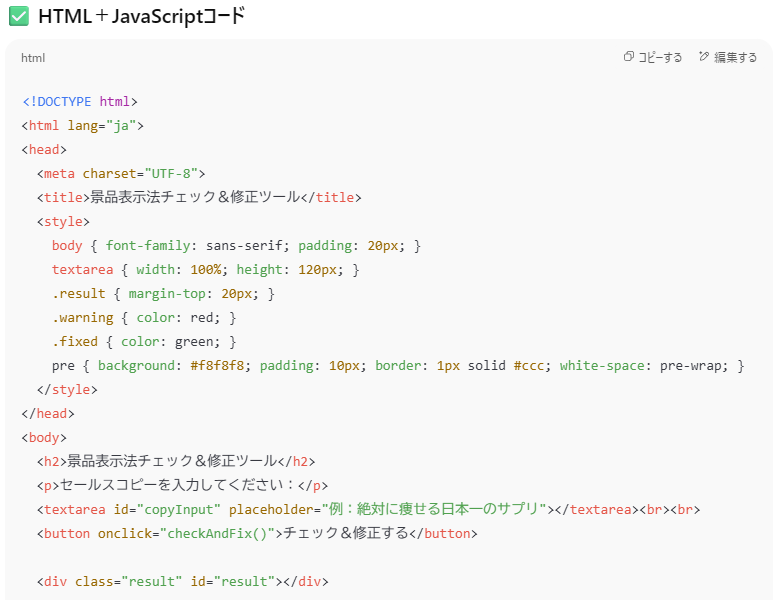Image resolution: width=778 pixels, height=600 pixels.
Task: Click the .warning color red rule
Action: pyautogui.click(x=144, y=318)
